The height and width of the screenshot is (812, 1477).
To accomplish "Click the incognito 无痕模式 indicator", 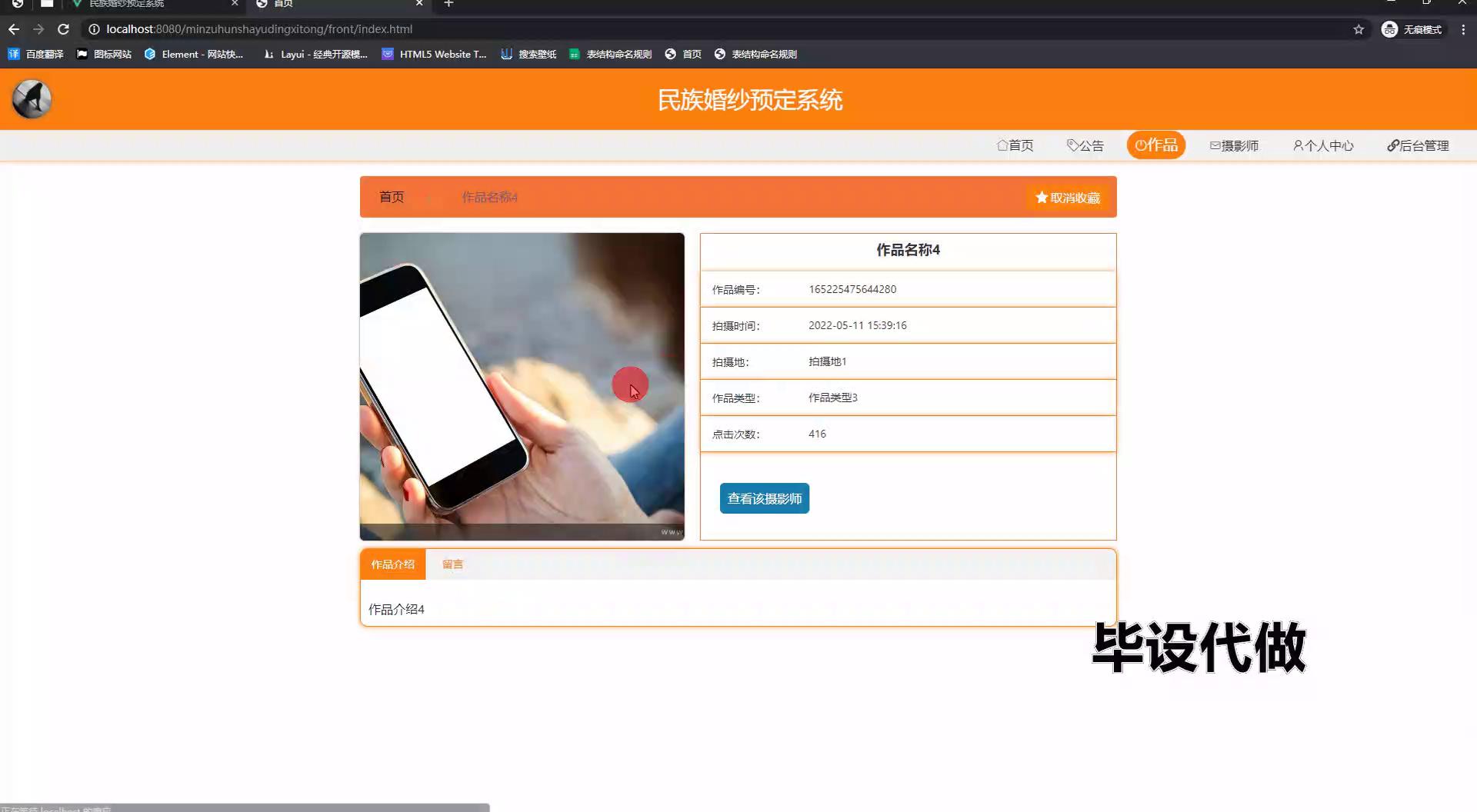I will pos(1412,29).
